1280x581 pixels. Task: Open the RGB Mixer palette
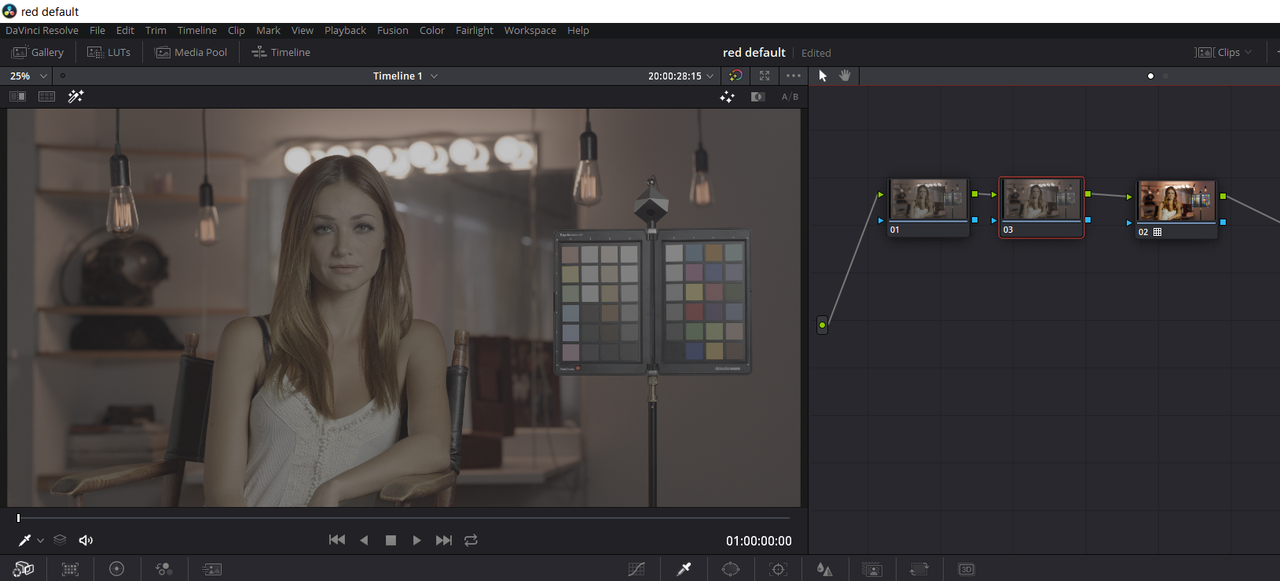pos(164,569)
